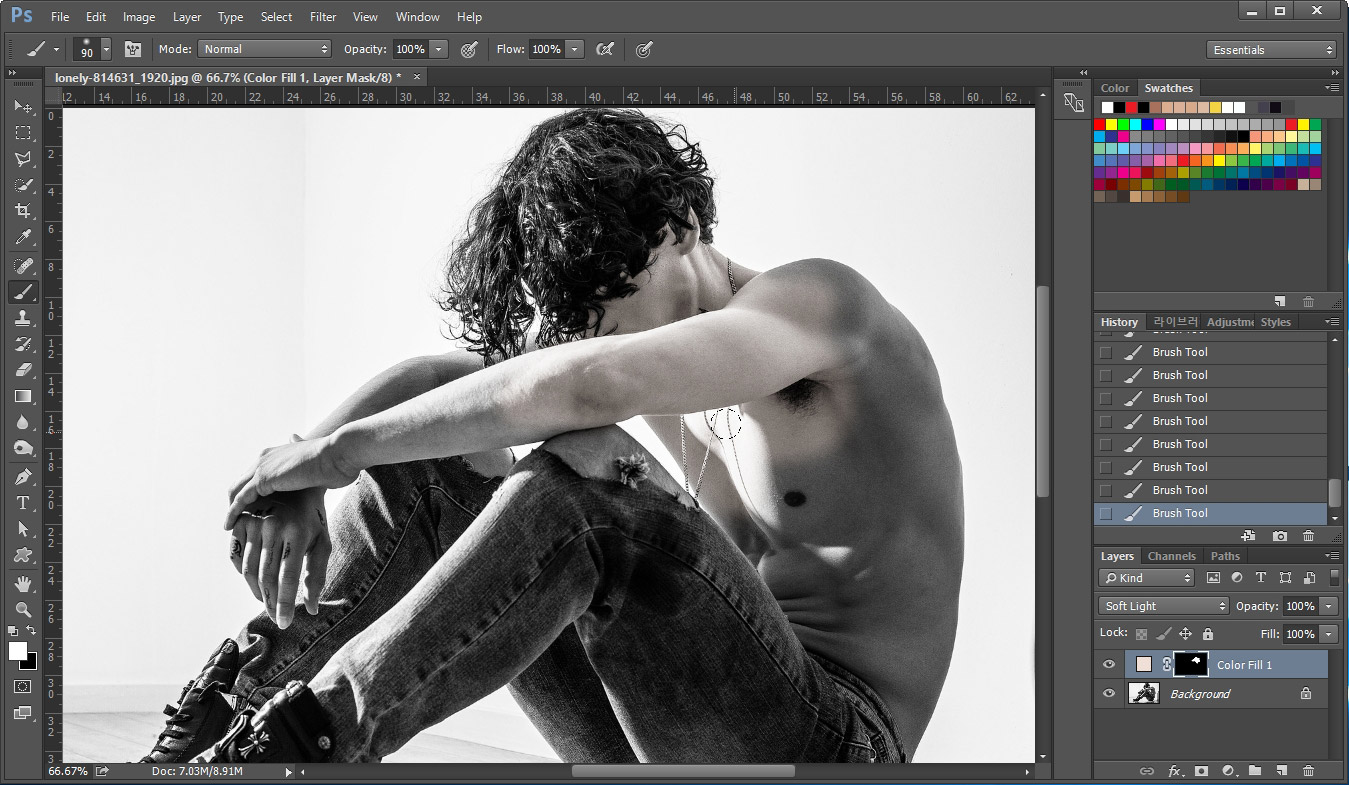
Task: Select the Color Fill 1 layer mask thumbnail
Action: coord(1191,665)
